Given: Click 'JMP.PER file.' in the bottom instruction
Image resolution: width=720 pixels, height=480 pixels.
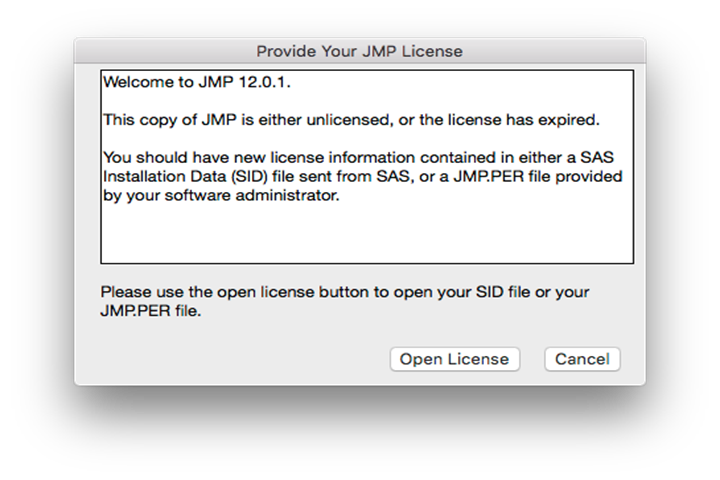Looking at the screenshot, I should tap(151, 311).
